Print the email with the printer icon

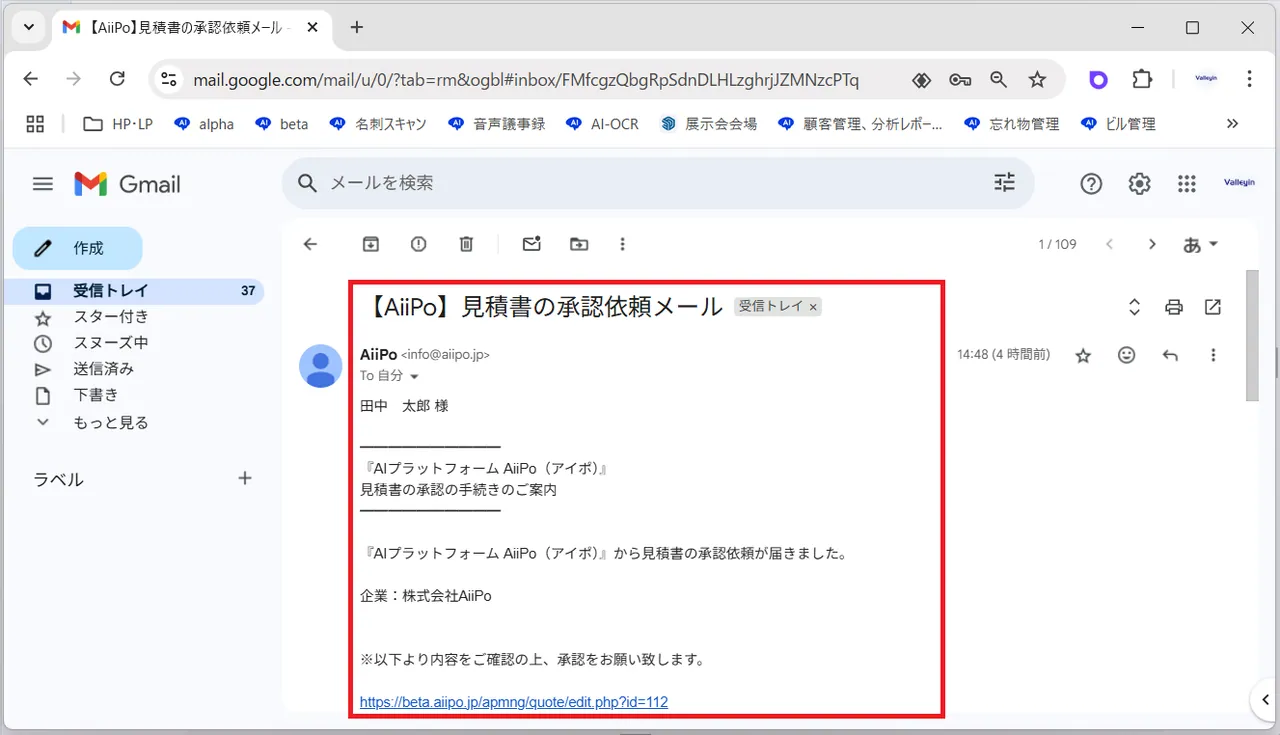(1174, 307)
